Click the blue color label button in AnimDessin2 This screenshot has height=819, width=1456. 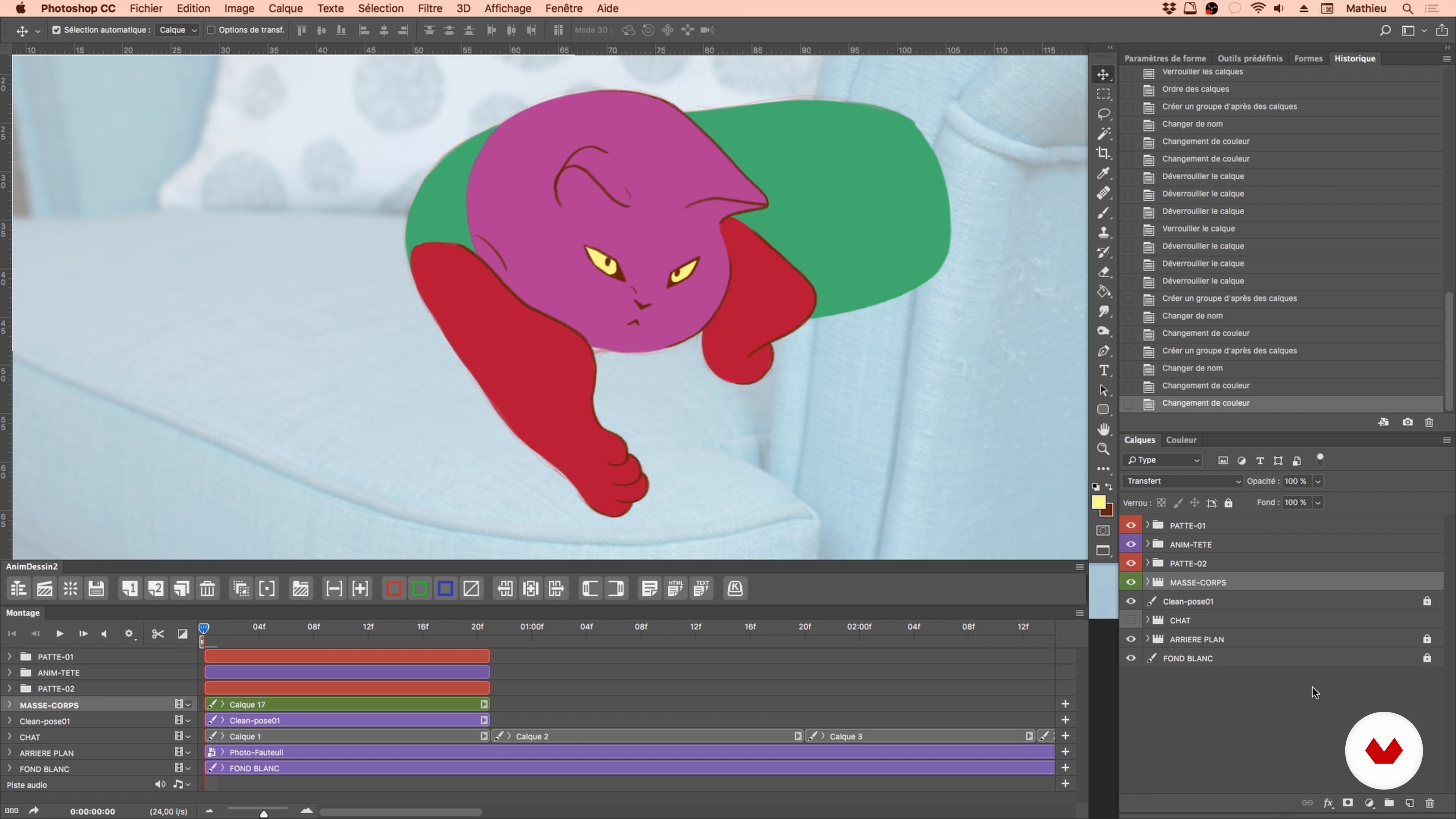click(446, 589)
